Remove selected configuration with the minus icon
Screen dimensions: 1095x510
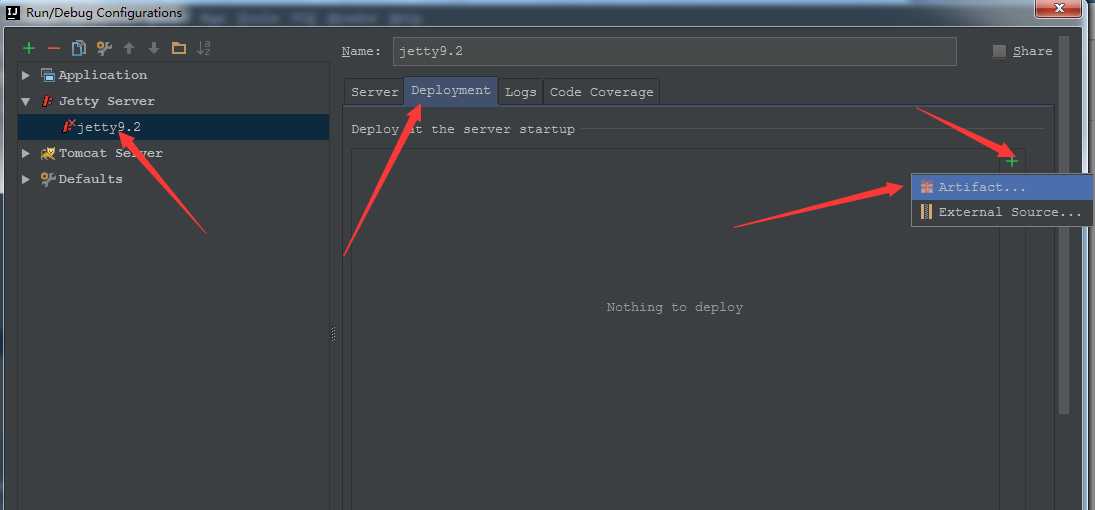pyautogui.click(x=54, y=48)
